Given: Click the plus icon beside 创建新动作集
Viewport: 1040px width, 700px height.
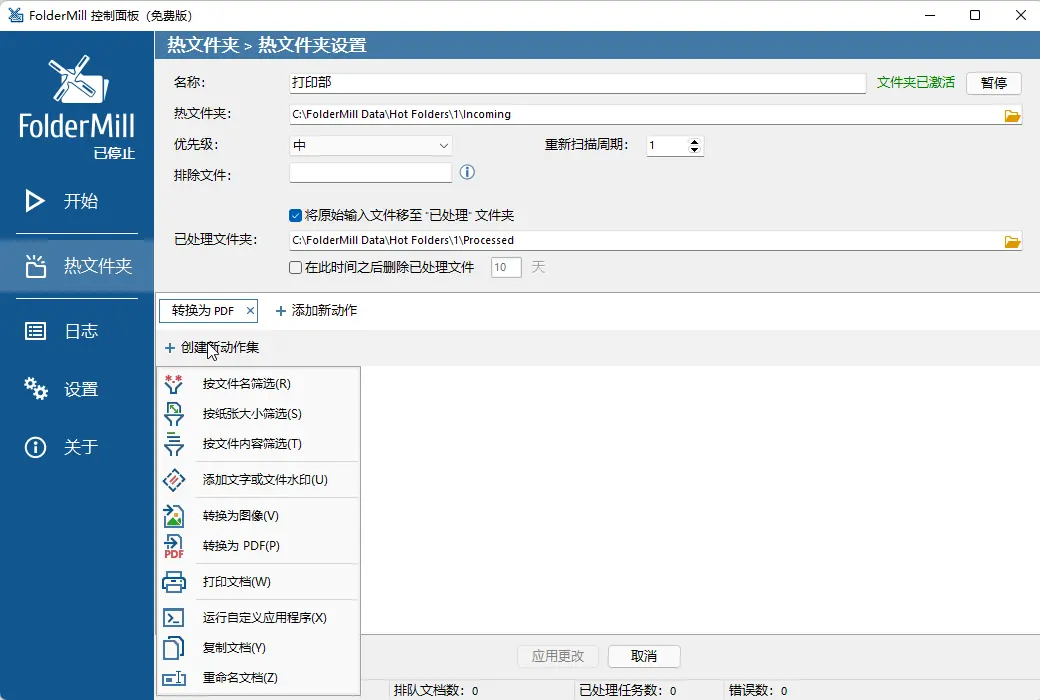Looking at the screenshot, I should [x=170, y=348].
